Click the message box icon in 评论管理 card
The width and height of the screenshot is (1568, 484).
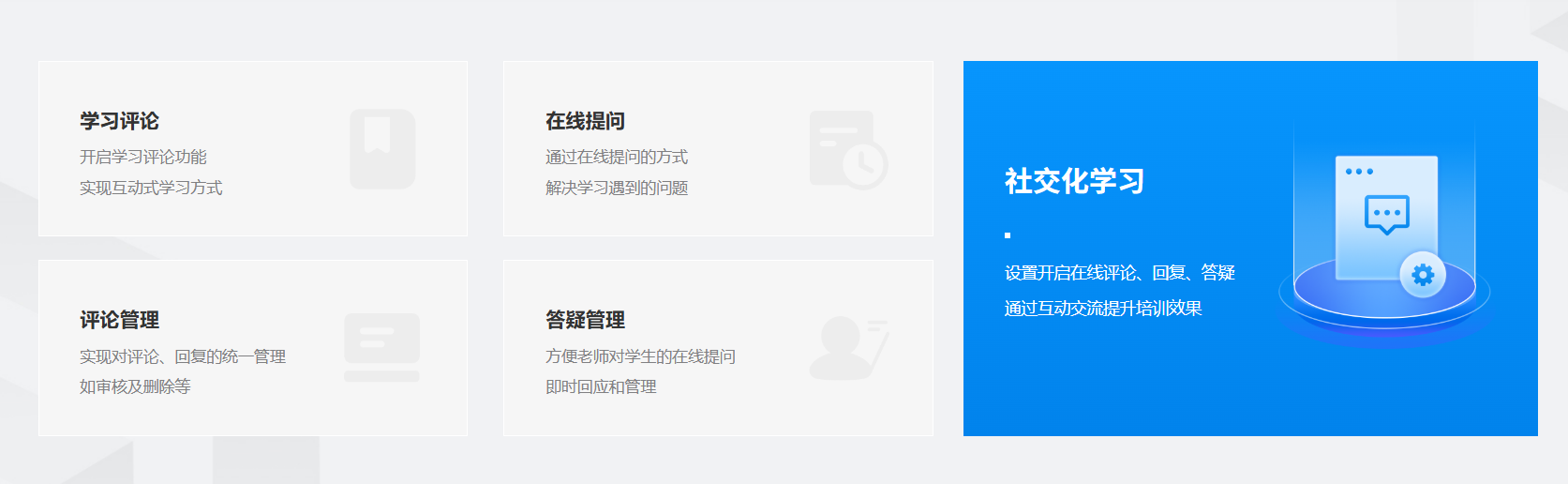(381, 347)
